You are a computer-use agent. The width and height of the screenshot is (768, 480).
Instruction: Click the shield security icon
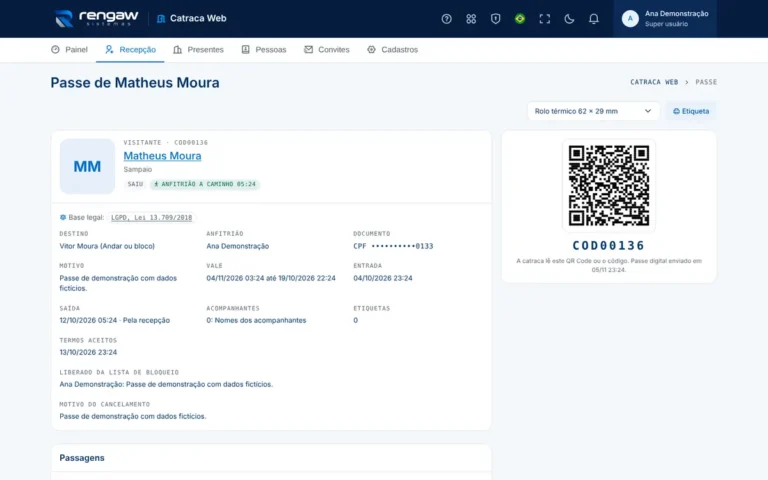(x=495, y=19)
